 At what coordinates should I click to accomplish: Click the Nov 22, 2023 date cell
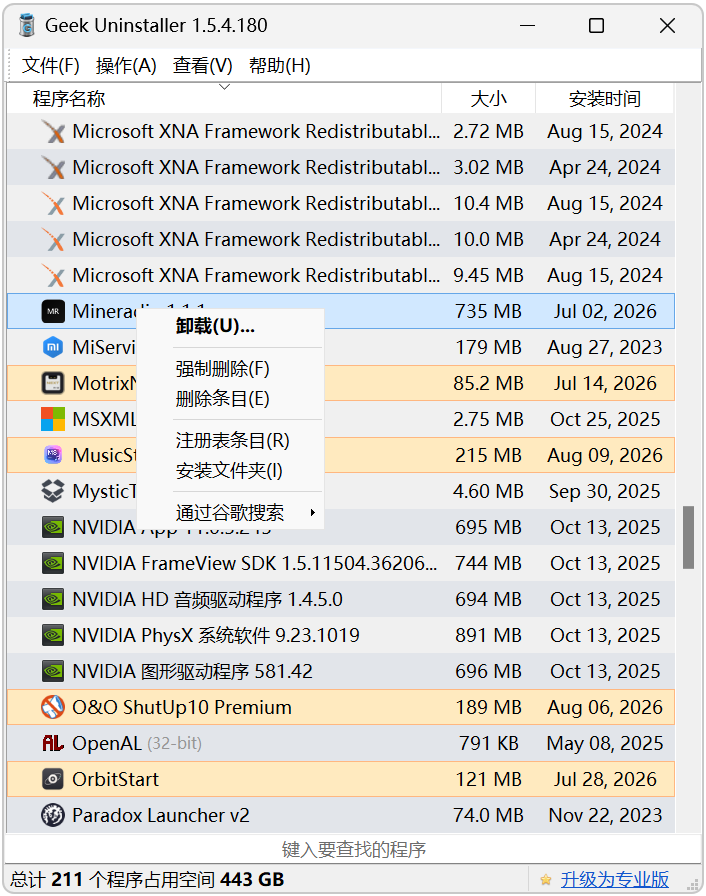tap(605, 815)
